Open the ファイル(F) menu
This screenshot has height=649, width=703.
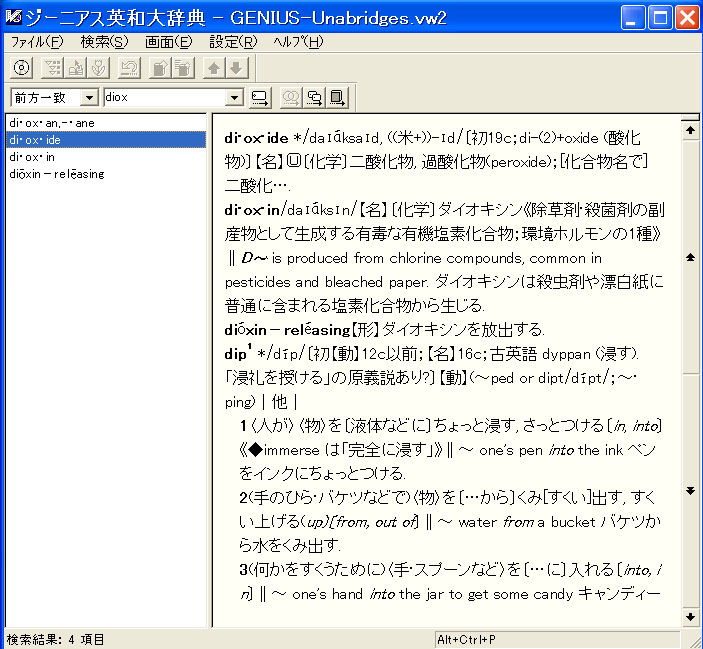[x=36, y=42]
